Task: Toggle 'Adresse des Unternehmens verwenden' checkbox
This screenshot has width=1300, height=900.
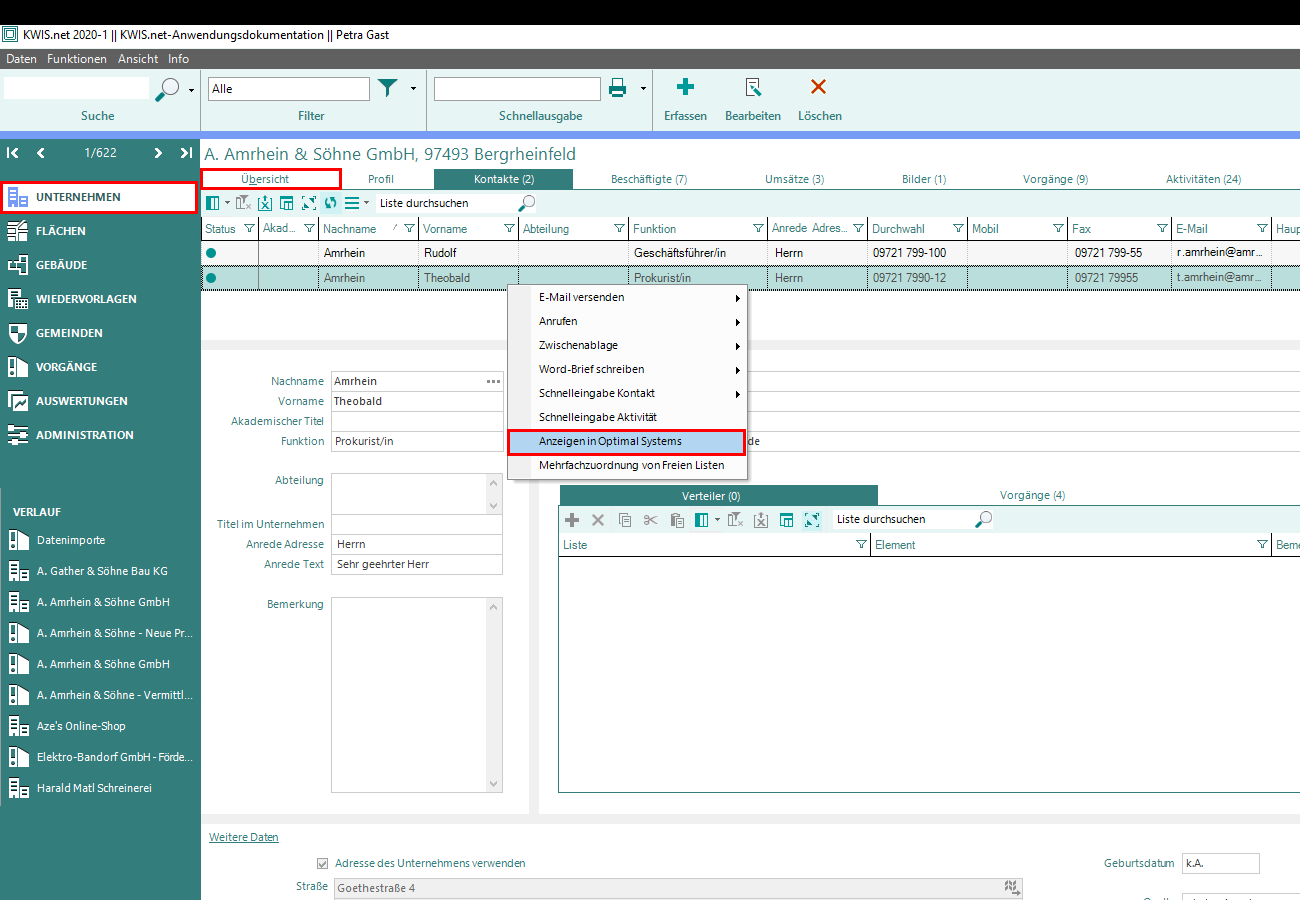Action: pos(322,863)
